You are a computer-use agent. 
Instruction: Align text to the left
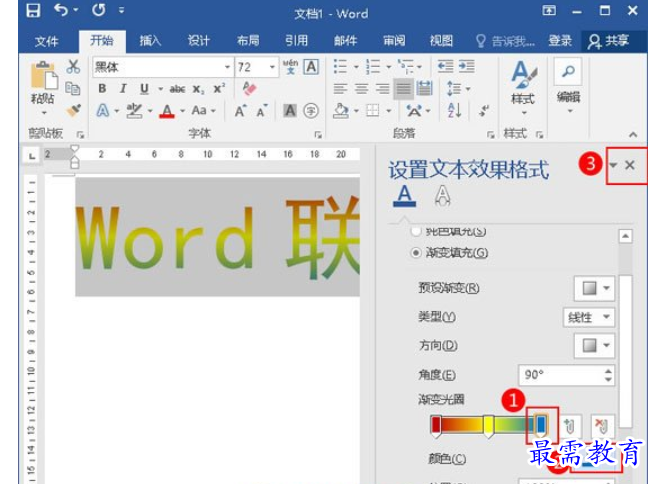(340, 88)
